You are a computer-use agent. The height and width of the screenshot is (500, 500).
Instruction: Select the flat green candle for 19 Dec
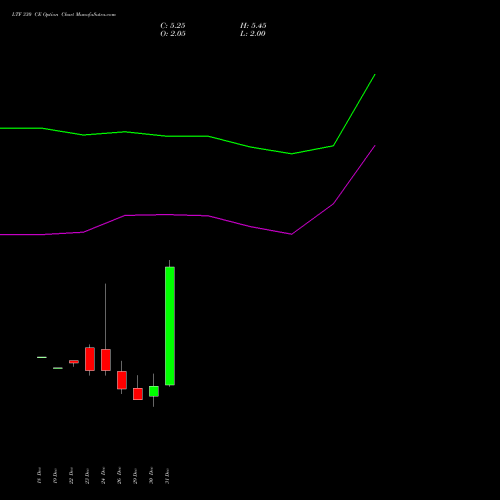(58, 368)
